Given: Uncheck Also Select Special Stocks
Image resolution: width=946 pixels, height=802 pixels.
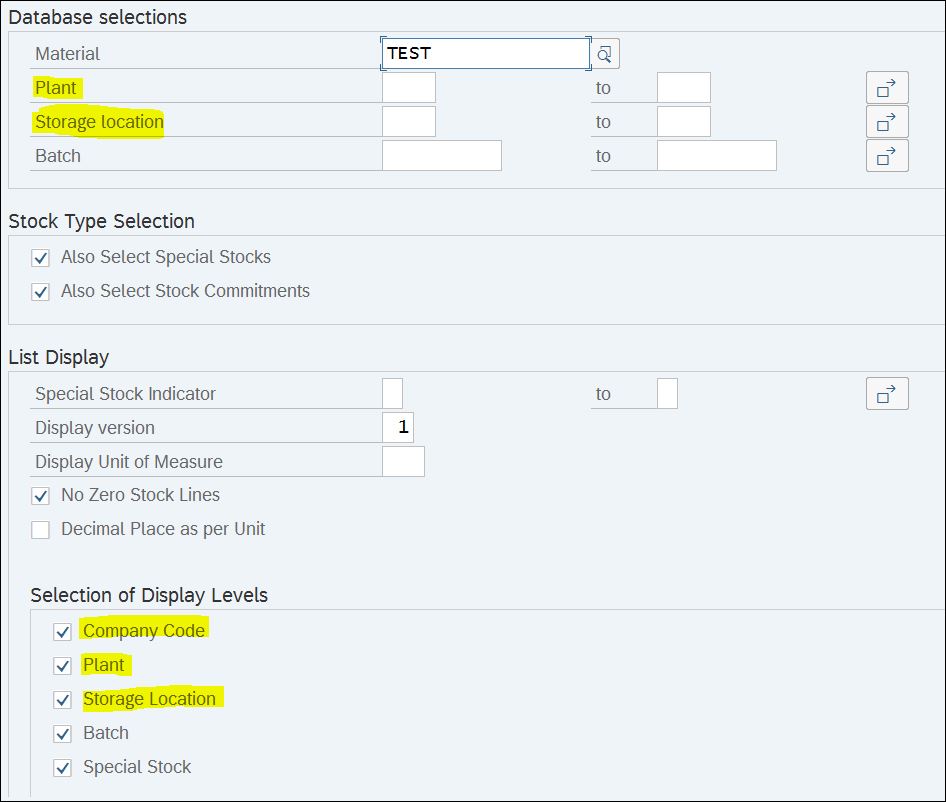Looking at the screenshot, I should pos(40,258).
